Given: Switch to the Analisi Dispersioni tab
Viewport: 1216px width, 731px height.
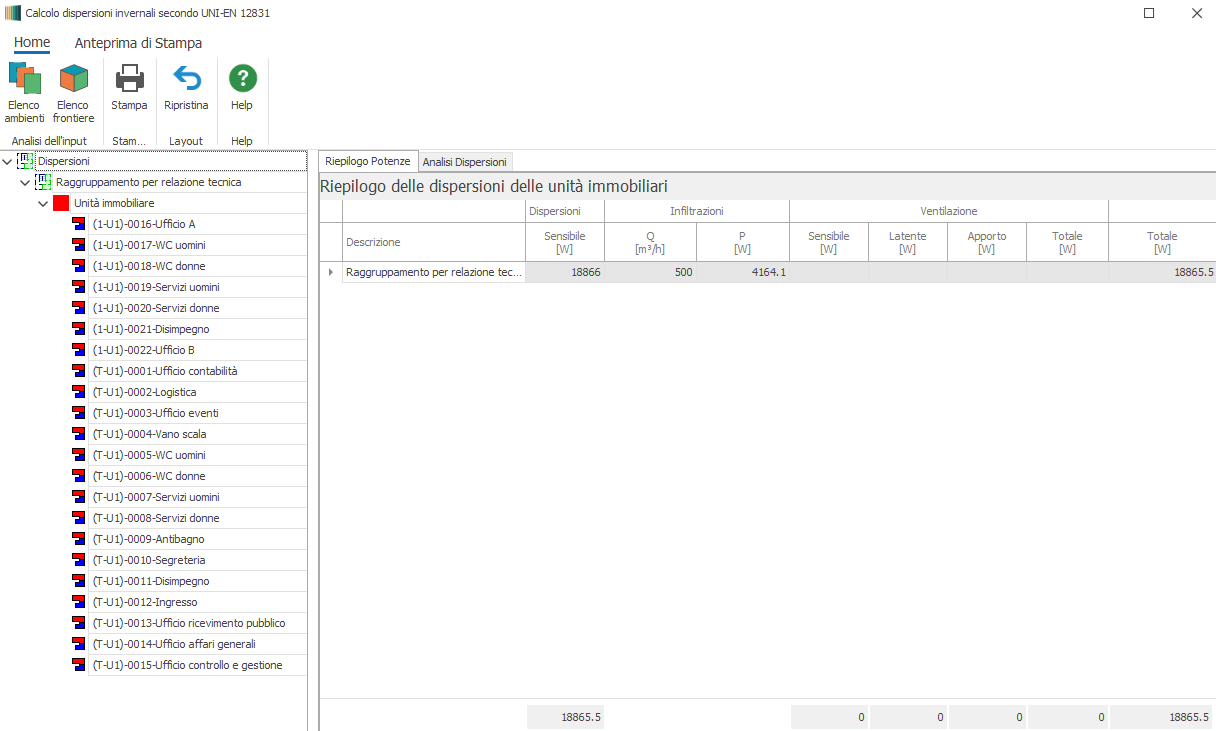Looking at the screenshot, I should [464, 162].
